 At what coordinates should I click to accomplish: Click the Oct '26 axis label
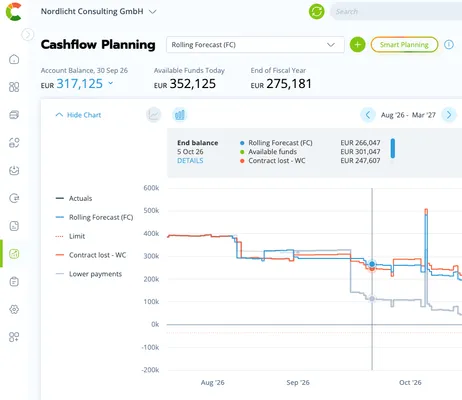pyautogui.click(x=410, y=383)
